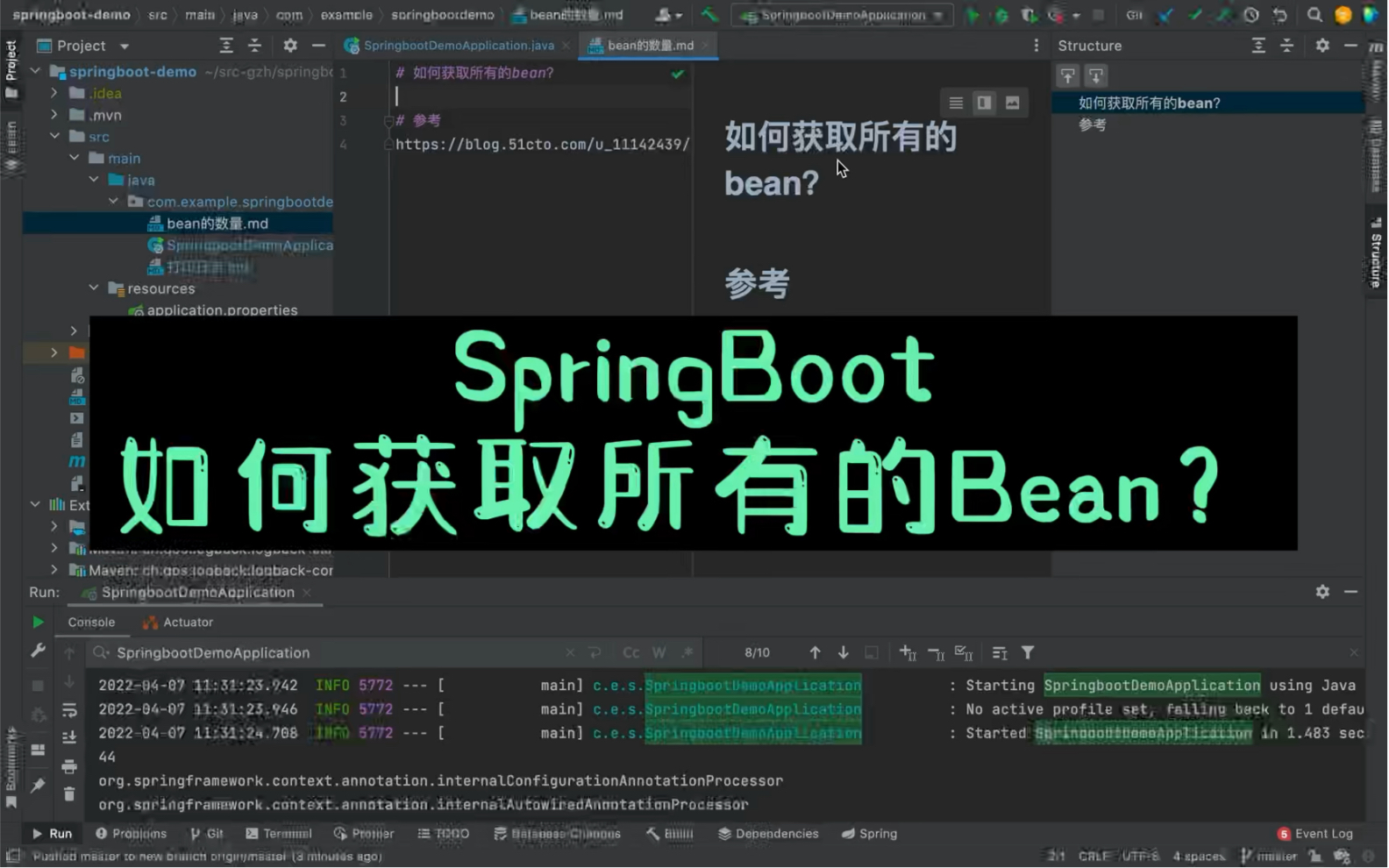The width and height of the screenshot is (1389, 868).
Task: Show Git history clock icon
Action: (1251, 15)
